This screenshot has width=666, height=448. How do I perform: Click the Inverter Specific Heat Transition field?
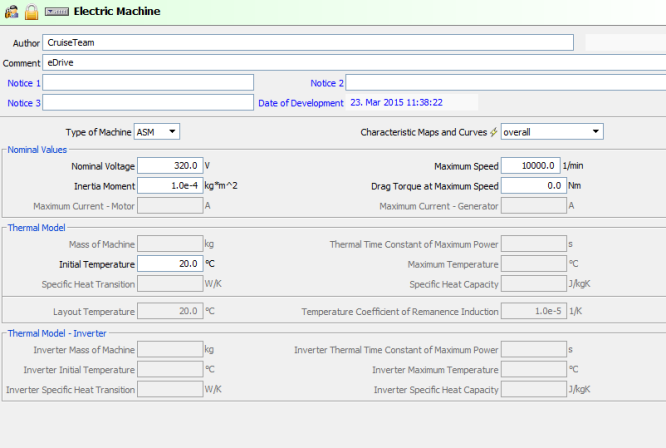tap(170, 389)
